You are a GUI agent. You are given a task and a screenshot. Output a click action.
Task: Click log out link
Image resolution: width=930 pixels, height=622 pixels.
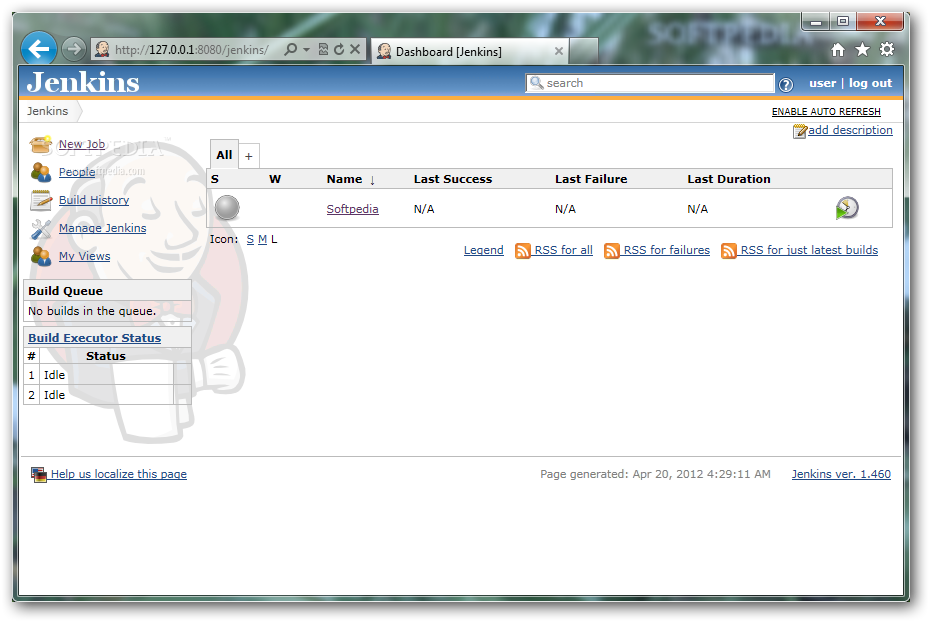click(x=870, y=84)
